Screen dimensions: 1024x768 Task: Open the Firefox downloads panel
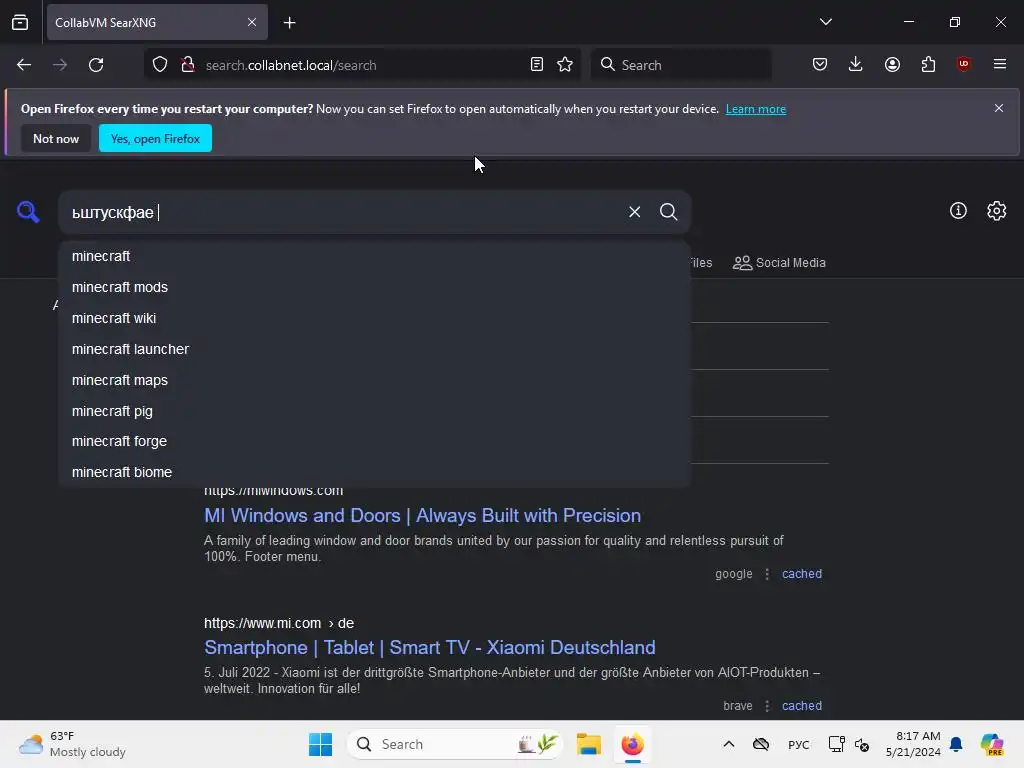pos(856,64)
